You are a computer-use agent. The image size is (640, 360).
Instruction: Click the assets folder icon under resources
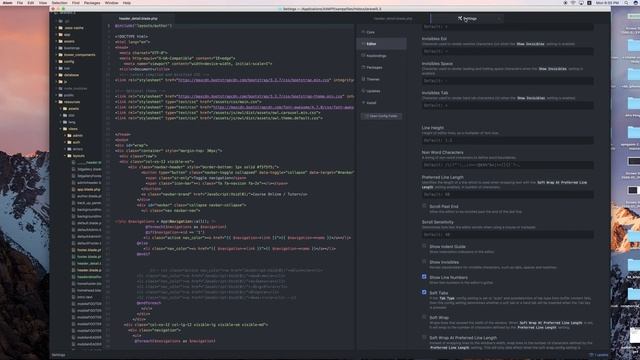[x=65, y=109]
